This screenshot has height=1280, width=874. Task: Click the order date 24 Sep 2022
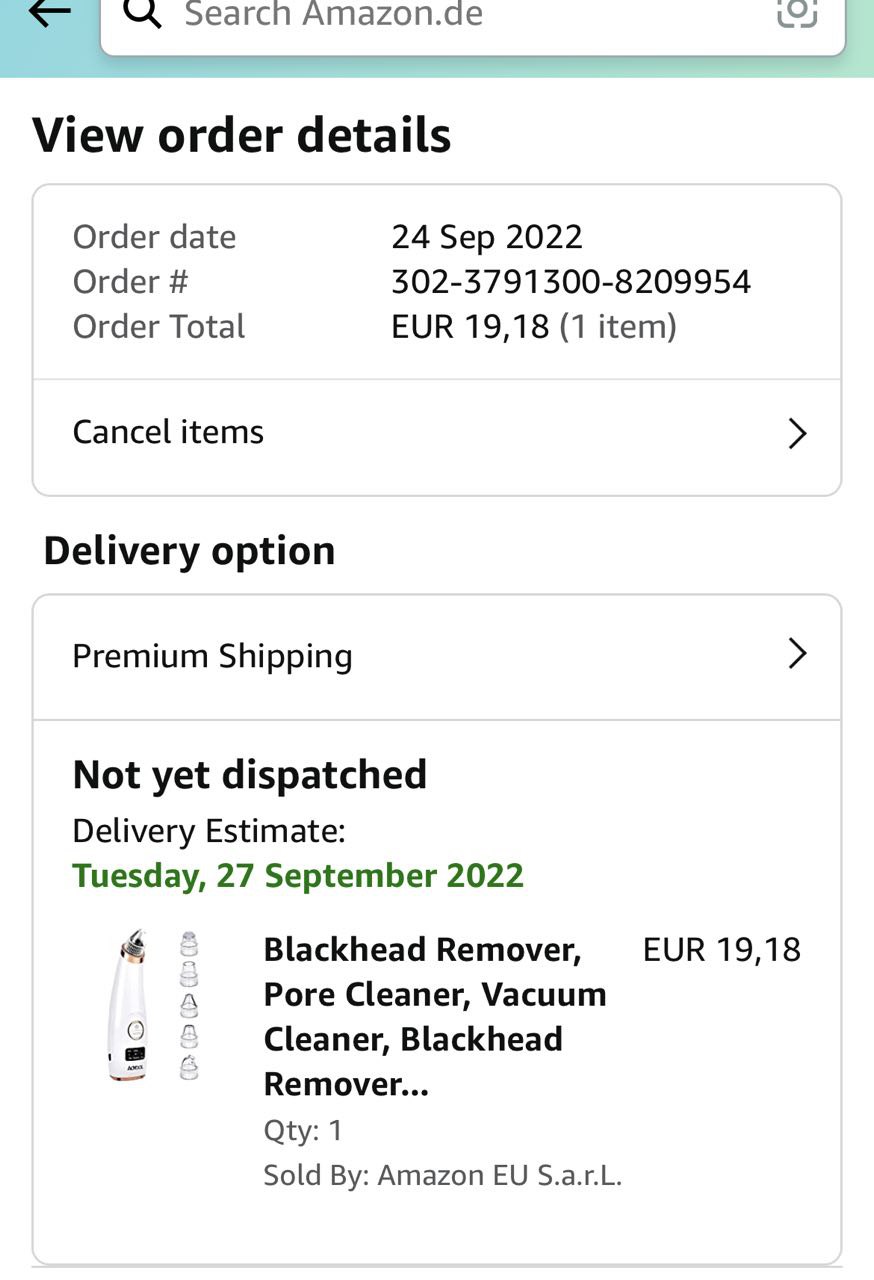(x=486, y=237)
